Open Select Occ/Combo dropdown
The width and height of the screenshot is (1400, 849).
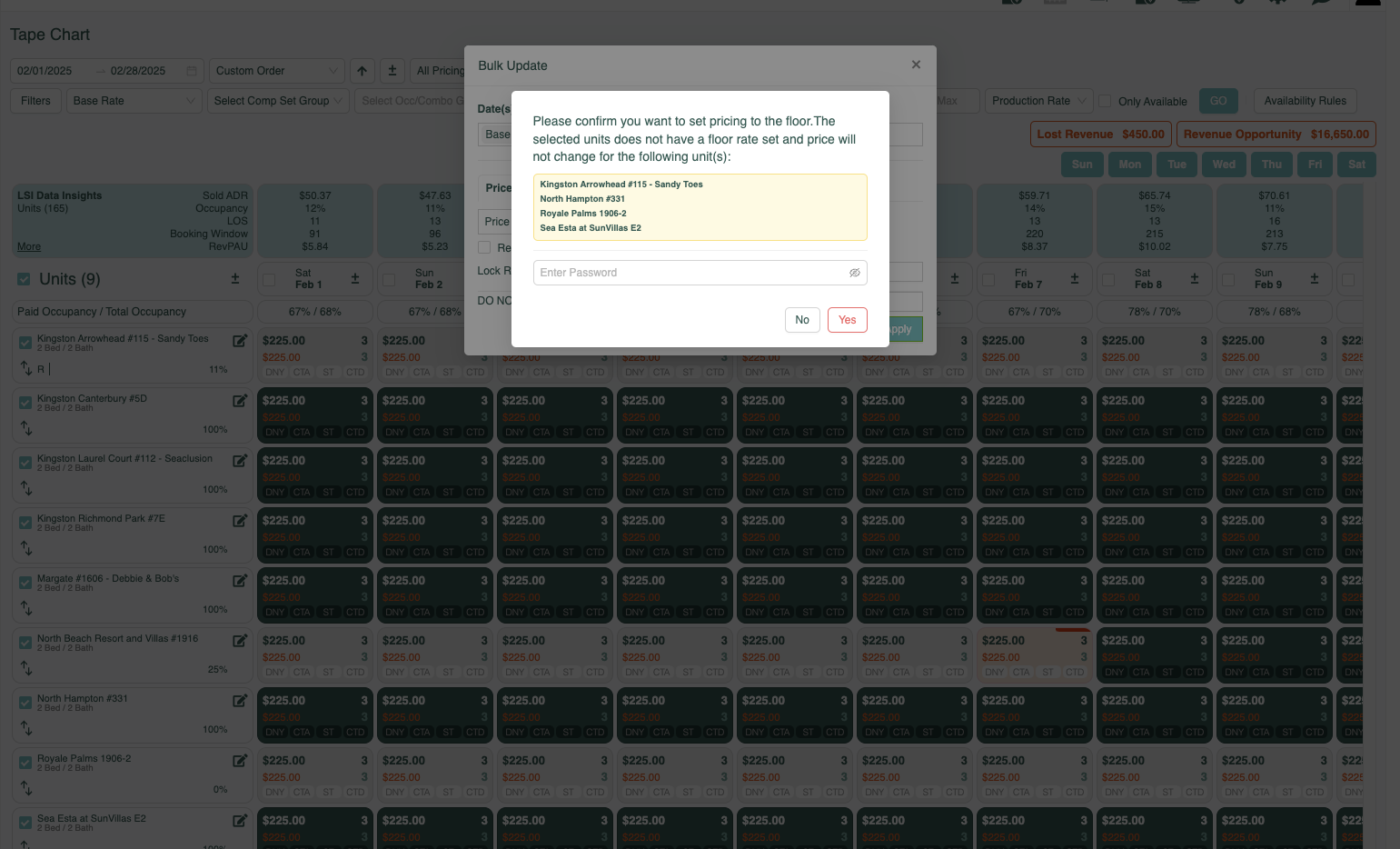411,101
